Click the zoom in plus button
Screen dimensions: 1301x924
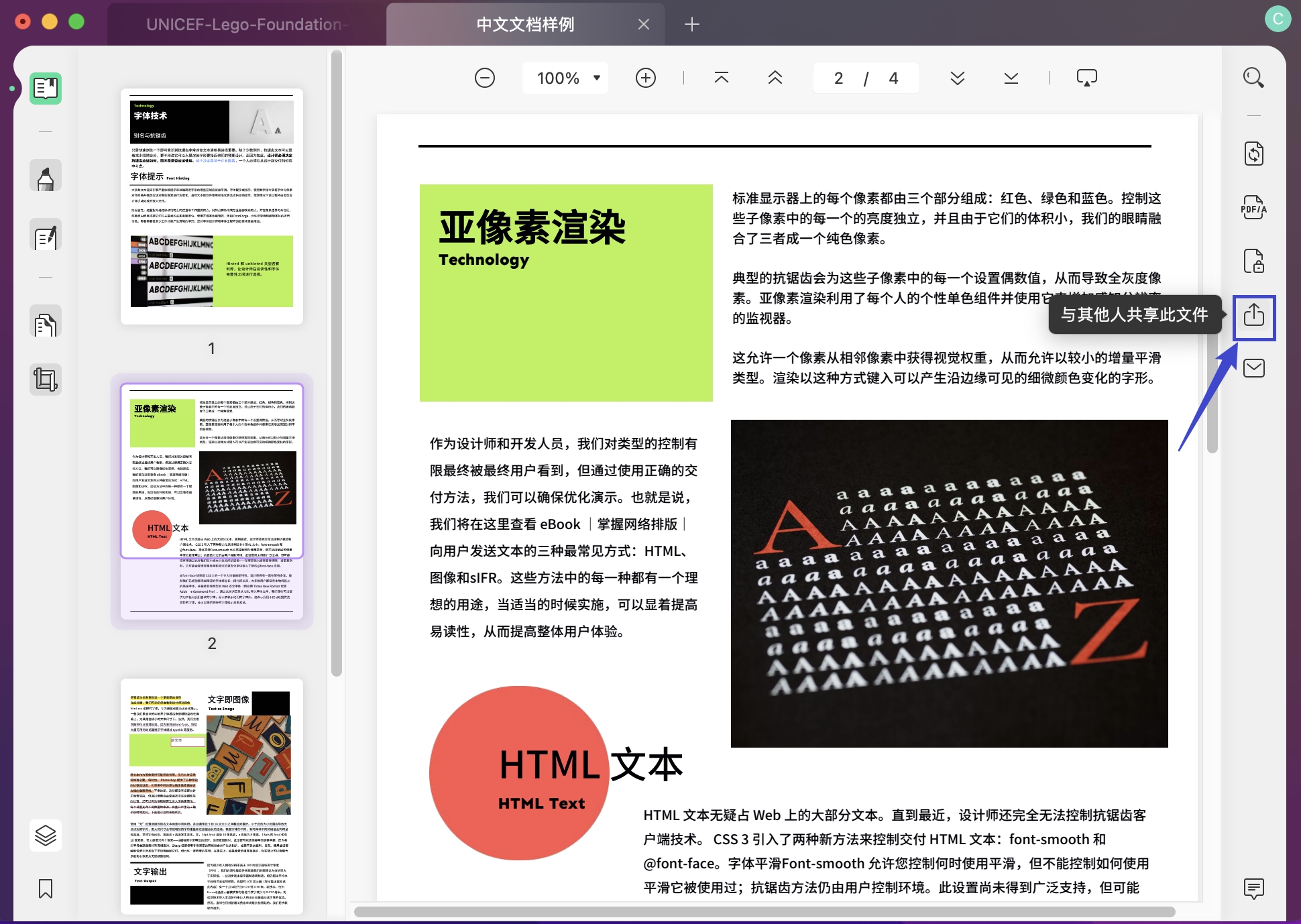[646, 78]
